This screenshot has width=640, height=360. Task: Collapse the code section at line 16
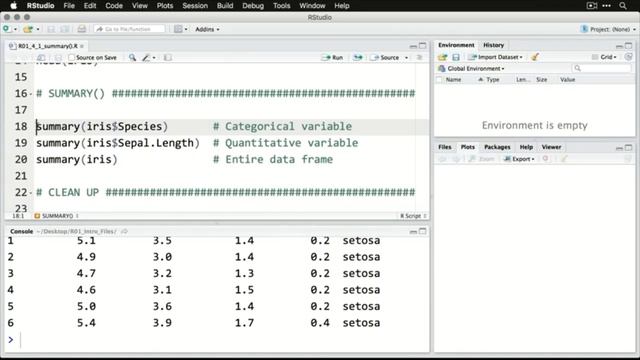(31, 94)
